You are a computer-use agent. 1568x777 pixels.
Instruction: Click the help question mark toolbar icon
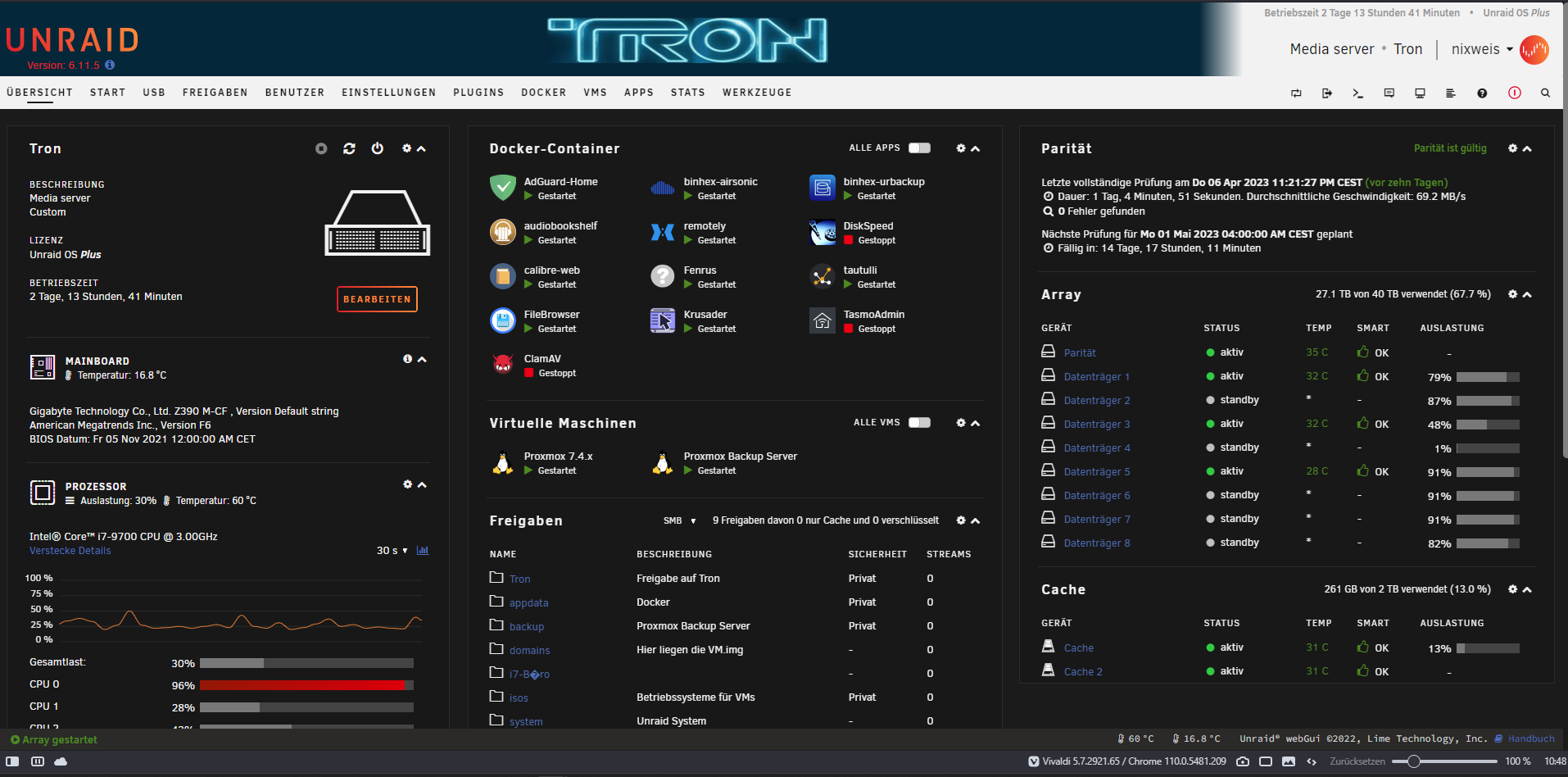click(1482, 93)
